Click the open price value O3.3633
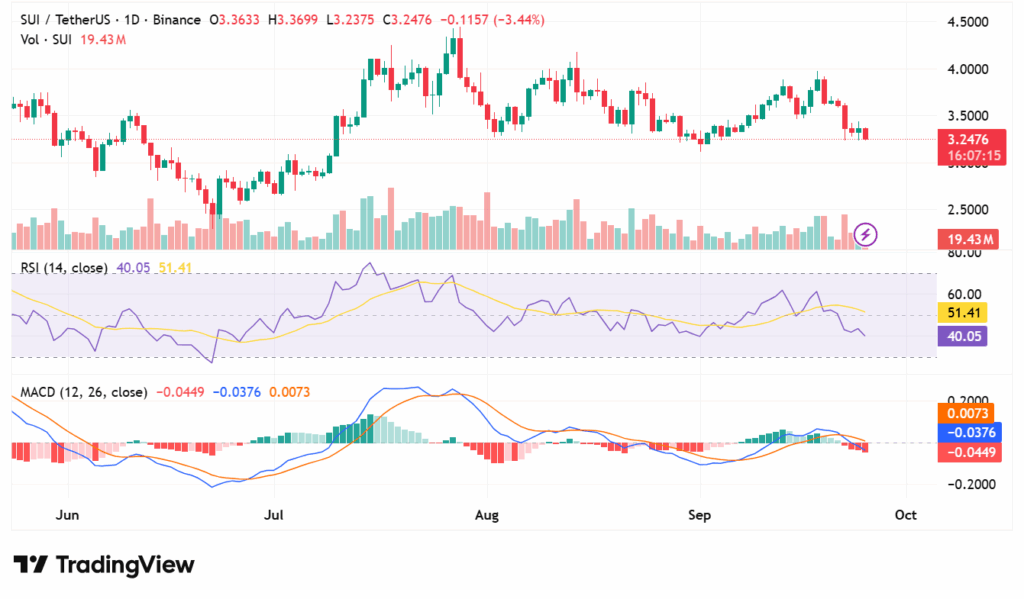Screen dimensions: 1024x599 pyautogui.click(x=234, y=20)
